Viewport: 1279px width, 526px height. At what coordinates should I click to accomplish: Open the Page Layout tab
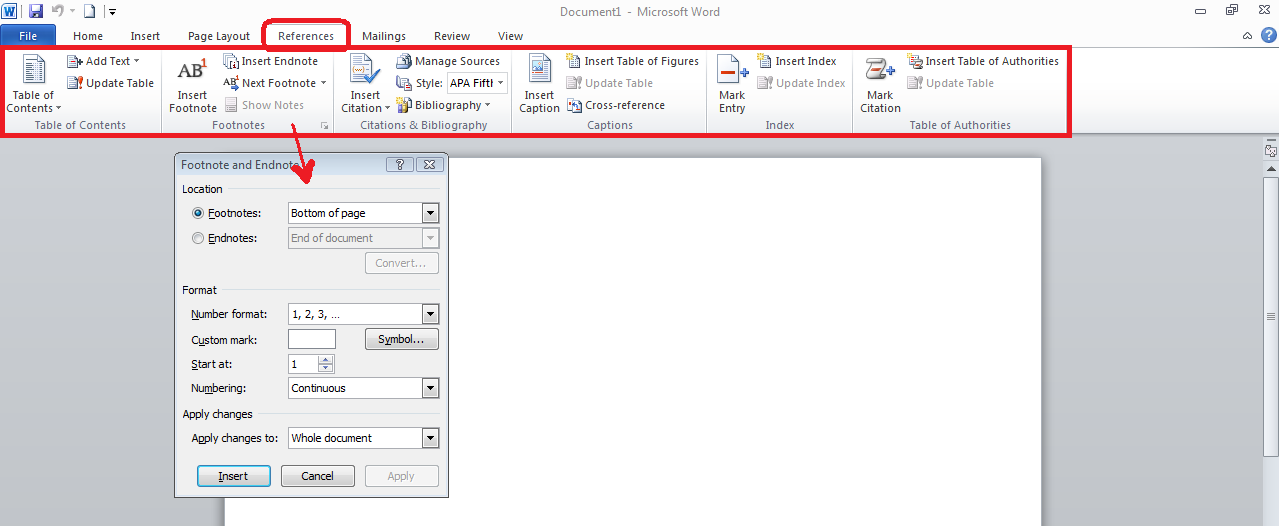point(219,36)
